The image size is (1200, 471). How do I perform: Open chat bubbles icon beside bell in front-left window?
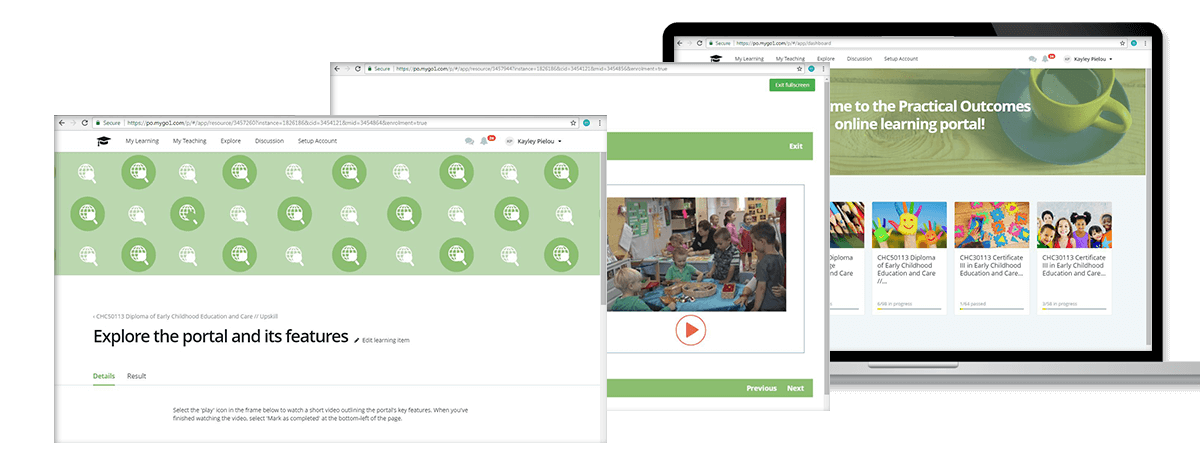pyautogui.click(x=469, y=141)
